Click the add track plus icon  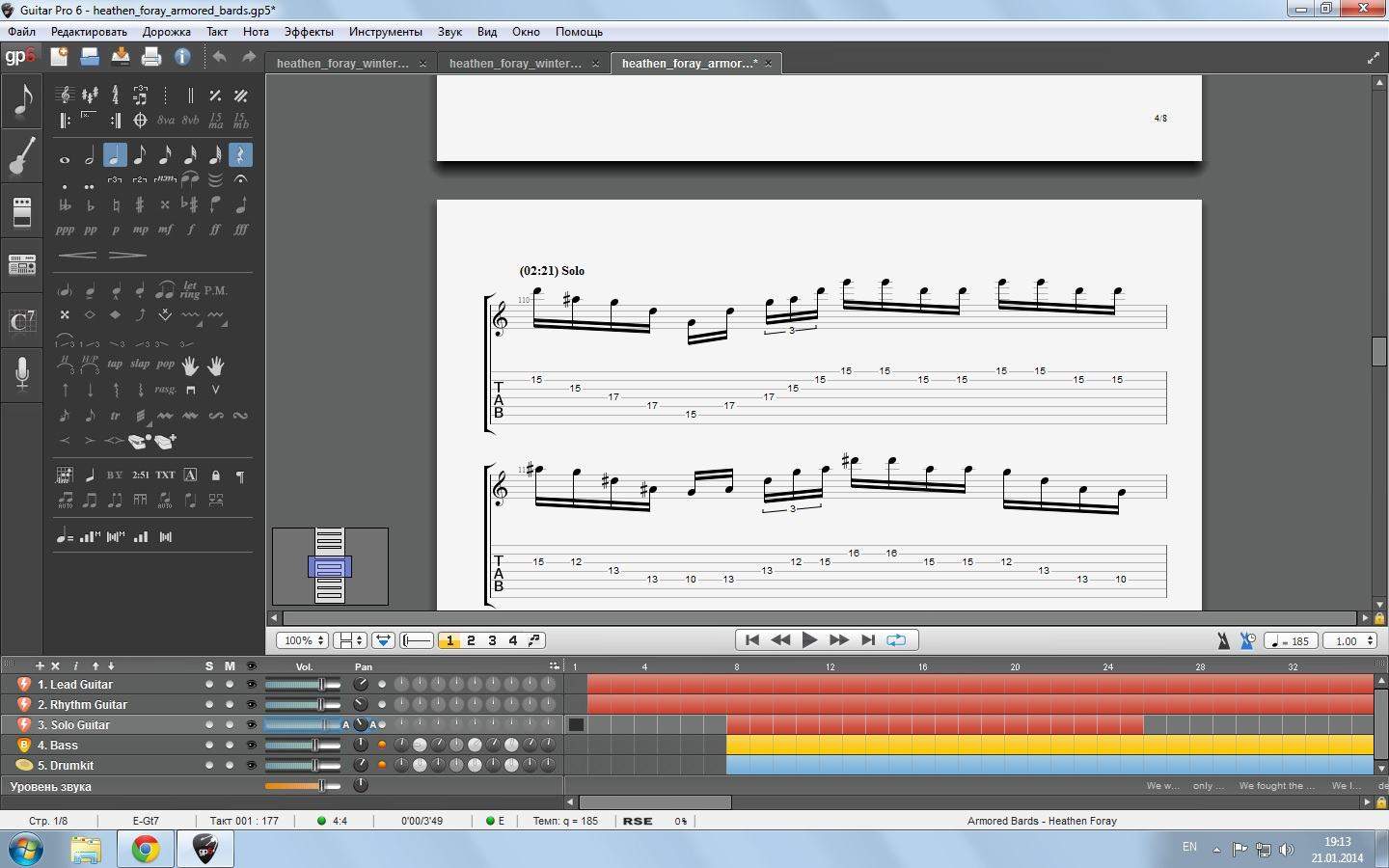(x=40, y=665)
